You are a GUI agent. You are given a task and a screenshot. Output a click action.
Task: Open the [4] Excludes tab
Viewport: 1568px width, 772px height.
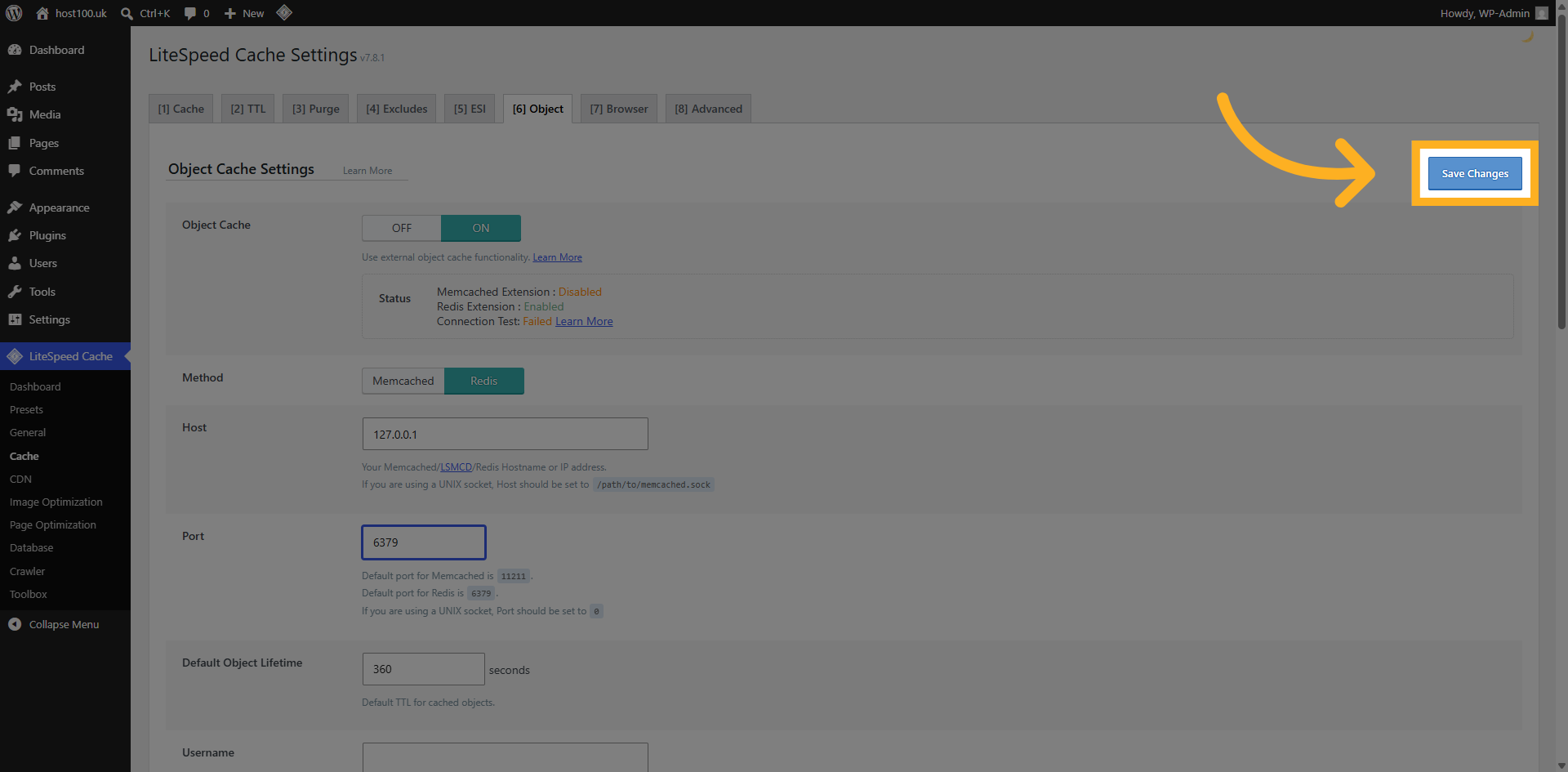click(397, 109)
